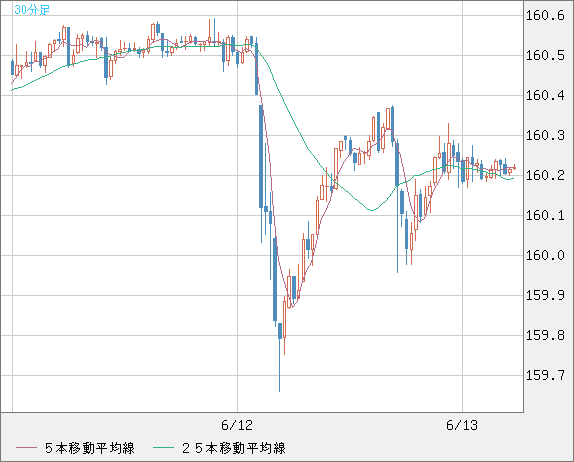Screen dimensions: 574x462
Task: Select the 160.5 price axis label
Action: (x=545, y=56)
